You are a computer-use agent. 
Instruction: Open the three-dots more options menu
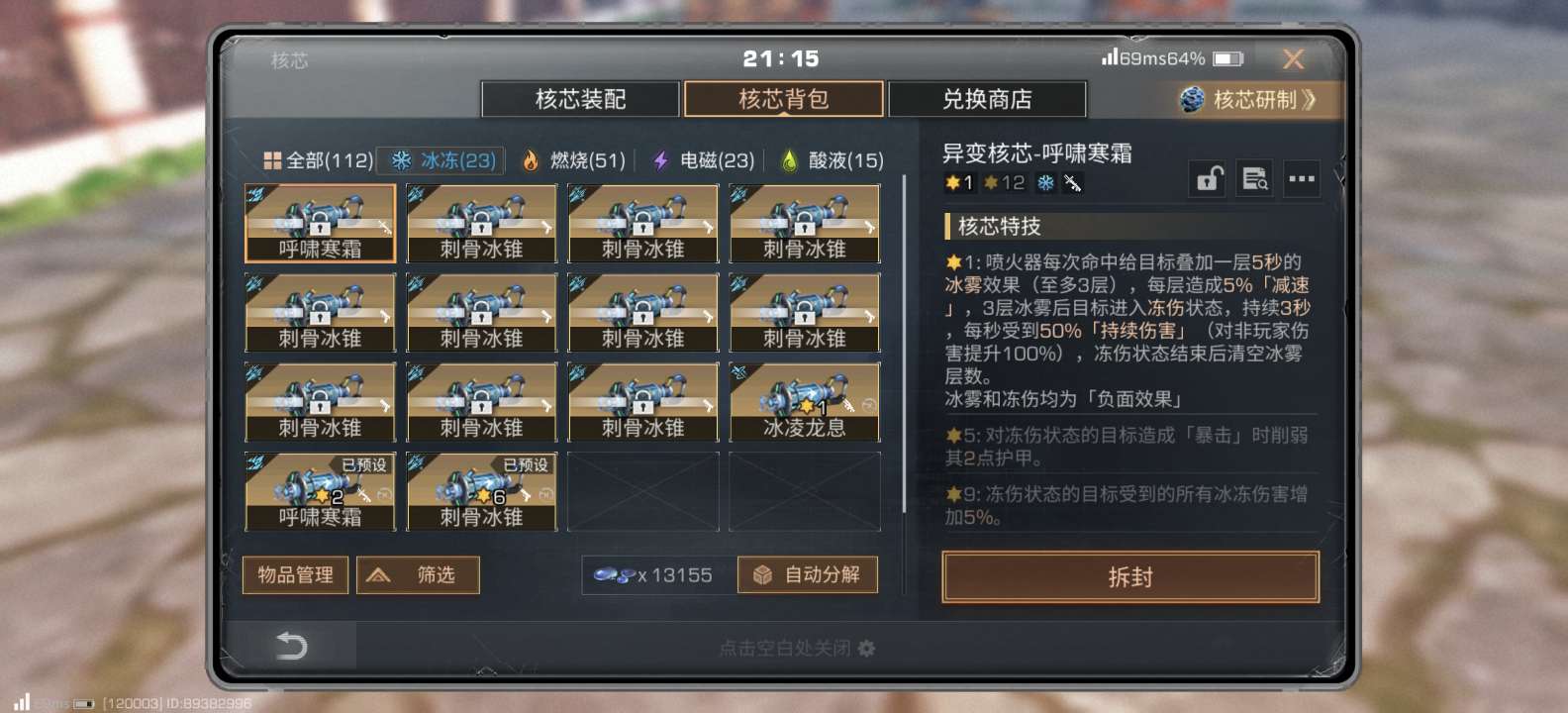(1301, 179)
